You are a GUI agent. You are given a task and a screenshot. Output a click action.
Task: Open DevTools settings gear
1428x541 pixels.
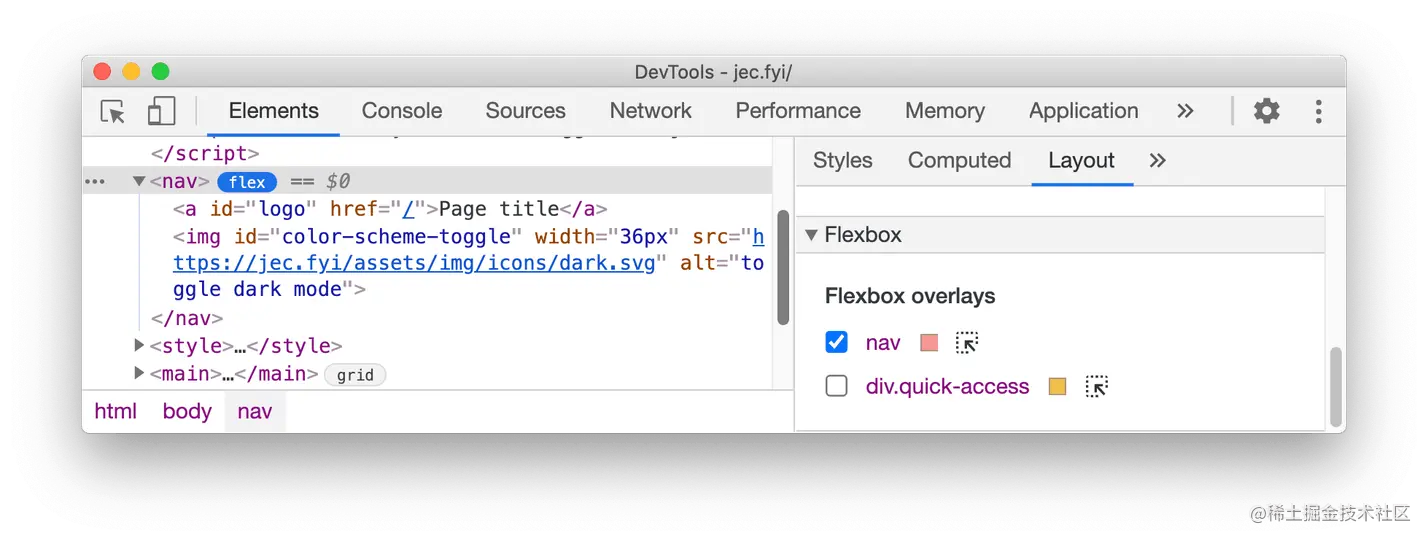click(x=1266, y=111)
